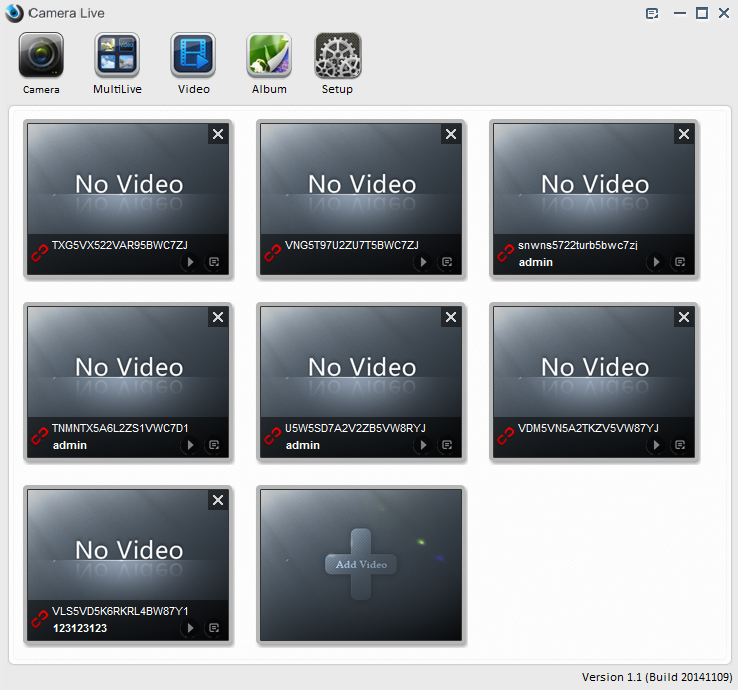Screen dimensions: 738x690
Task: Remove camera VNG5T97U2ZU7T5BWC7ZJ with its X
Action: click(x=451, y=134)
